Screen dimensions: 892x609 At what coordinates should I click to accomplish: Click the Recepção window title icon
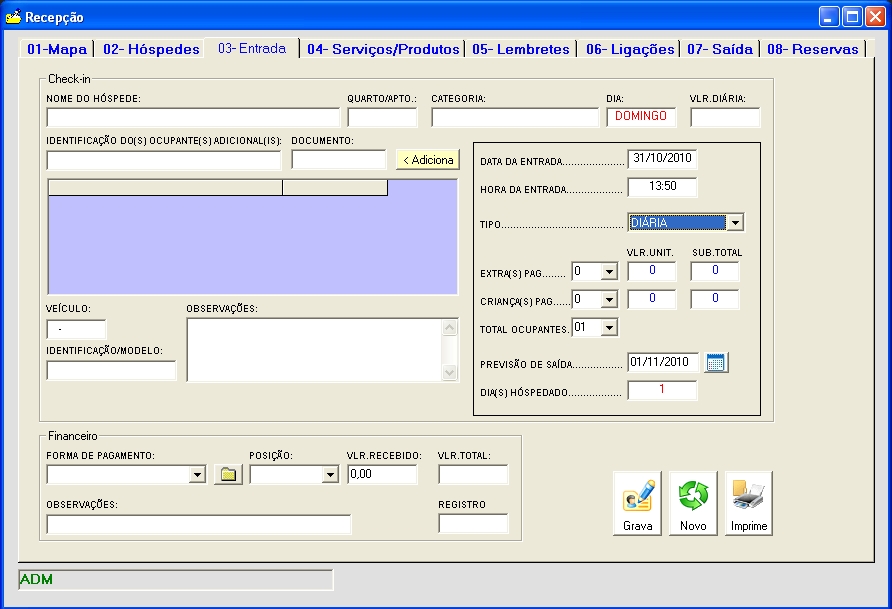pyautogui.click(x=13, y=17)
